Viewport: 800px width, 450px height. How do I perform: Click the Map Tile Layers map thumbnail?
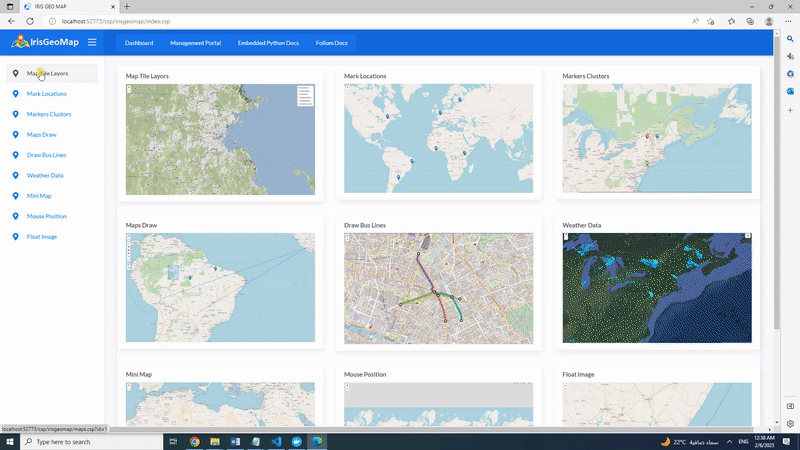(220, 139)
